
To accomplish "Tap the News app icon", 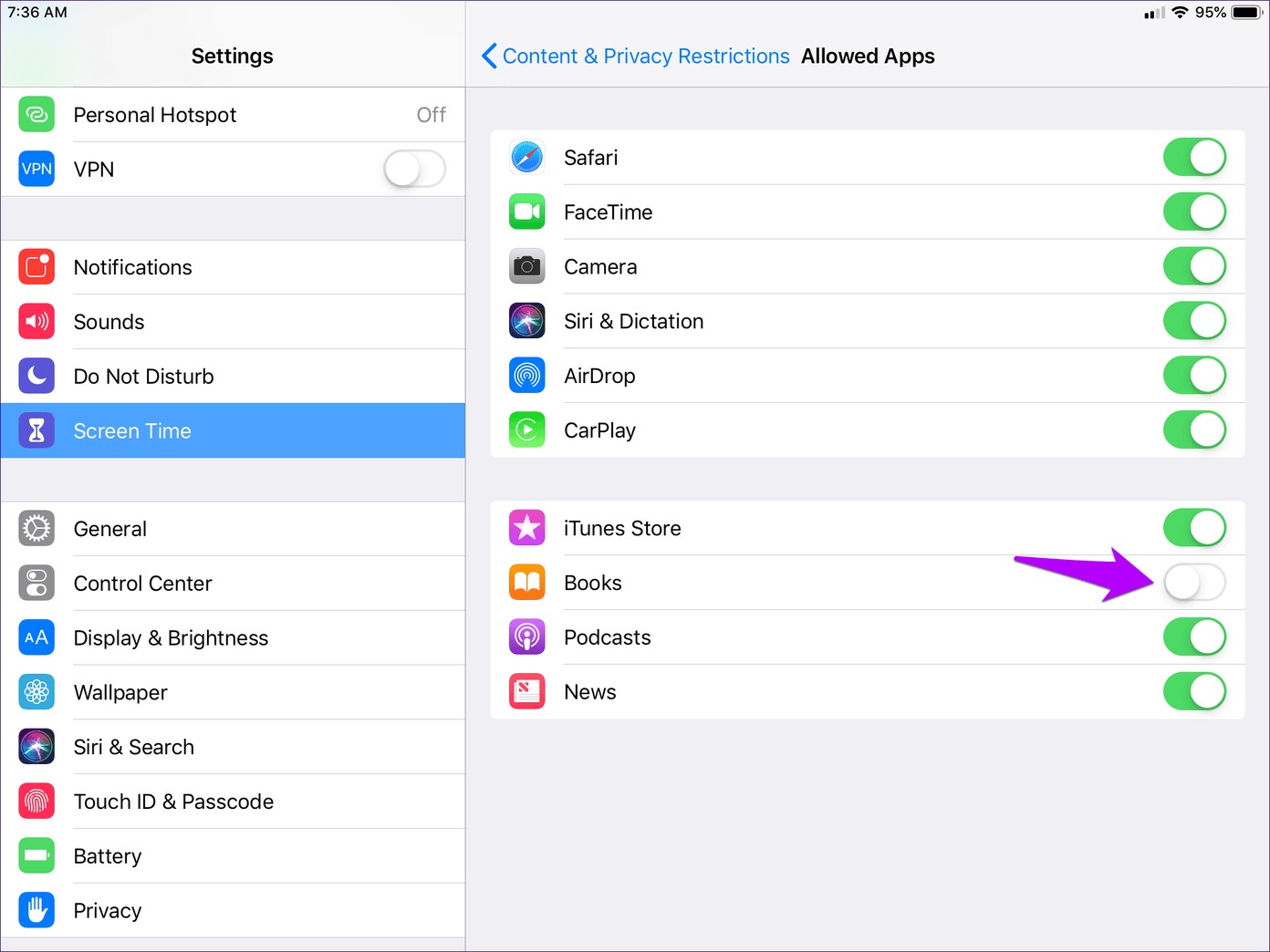I will tap(526, 692).
